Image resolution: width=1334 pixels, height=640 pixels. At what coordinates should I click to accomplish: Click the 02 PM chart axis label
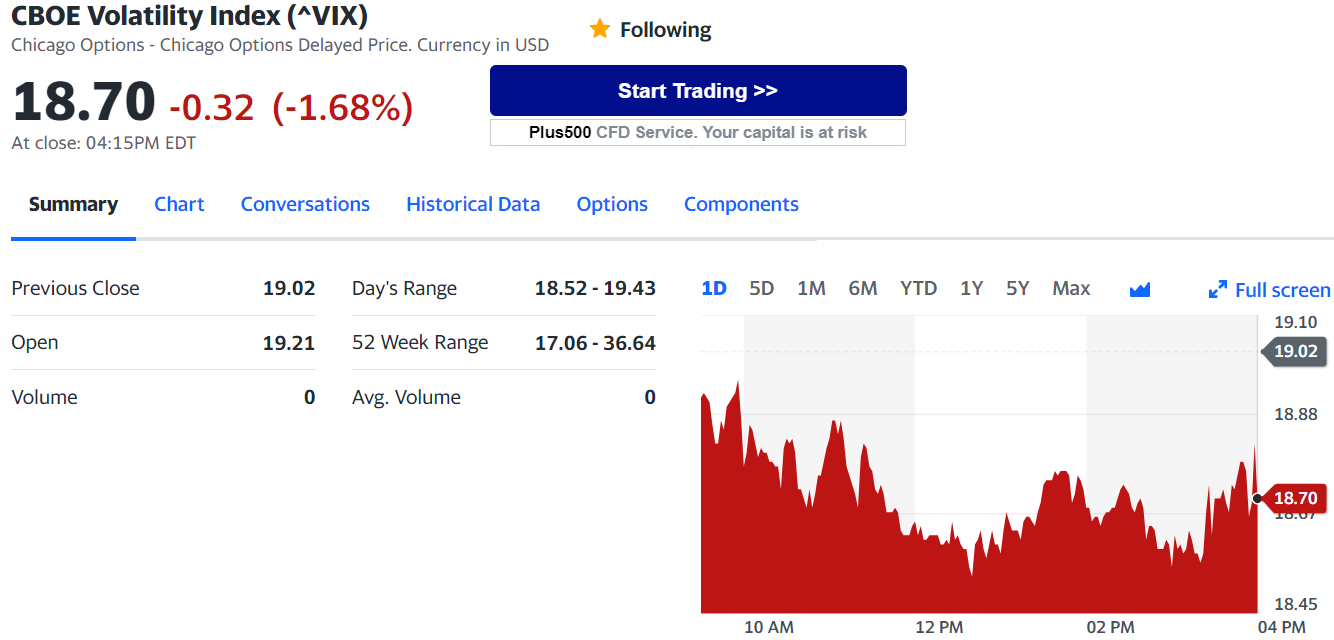(1110, 627)
